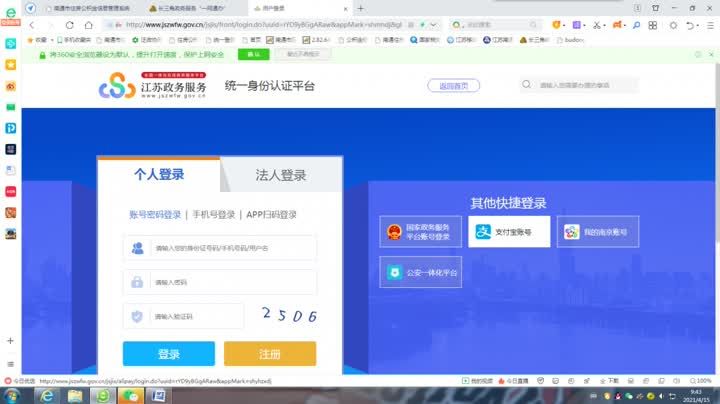This screenshot has width=720, height=404.
Task: Open the address bar dropdown arrow
Action: point(434,25)
